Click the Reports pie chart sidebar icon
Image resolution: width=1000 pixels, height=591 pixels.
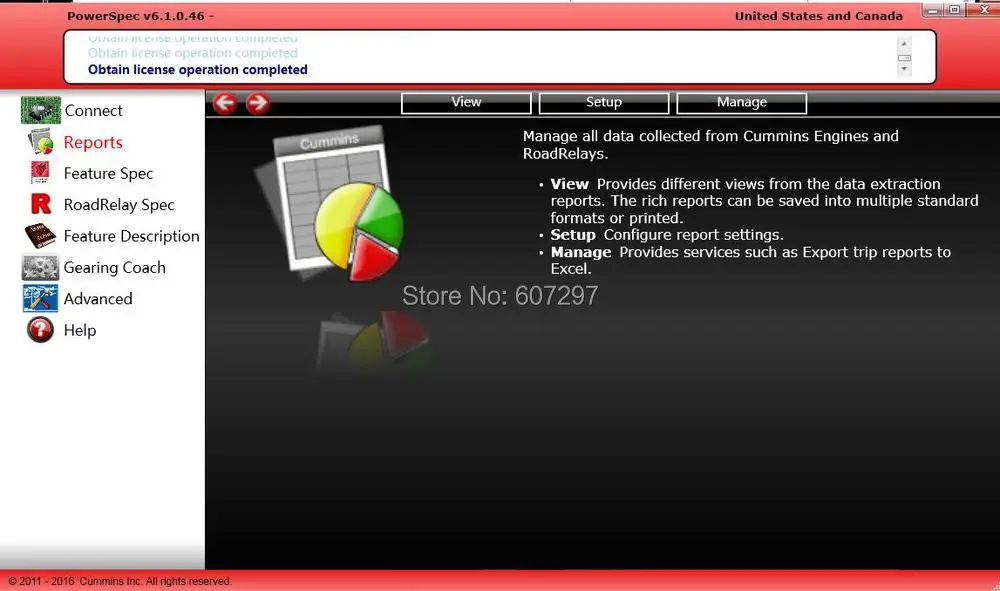pyautogui.click(x=41, y=142)
